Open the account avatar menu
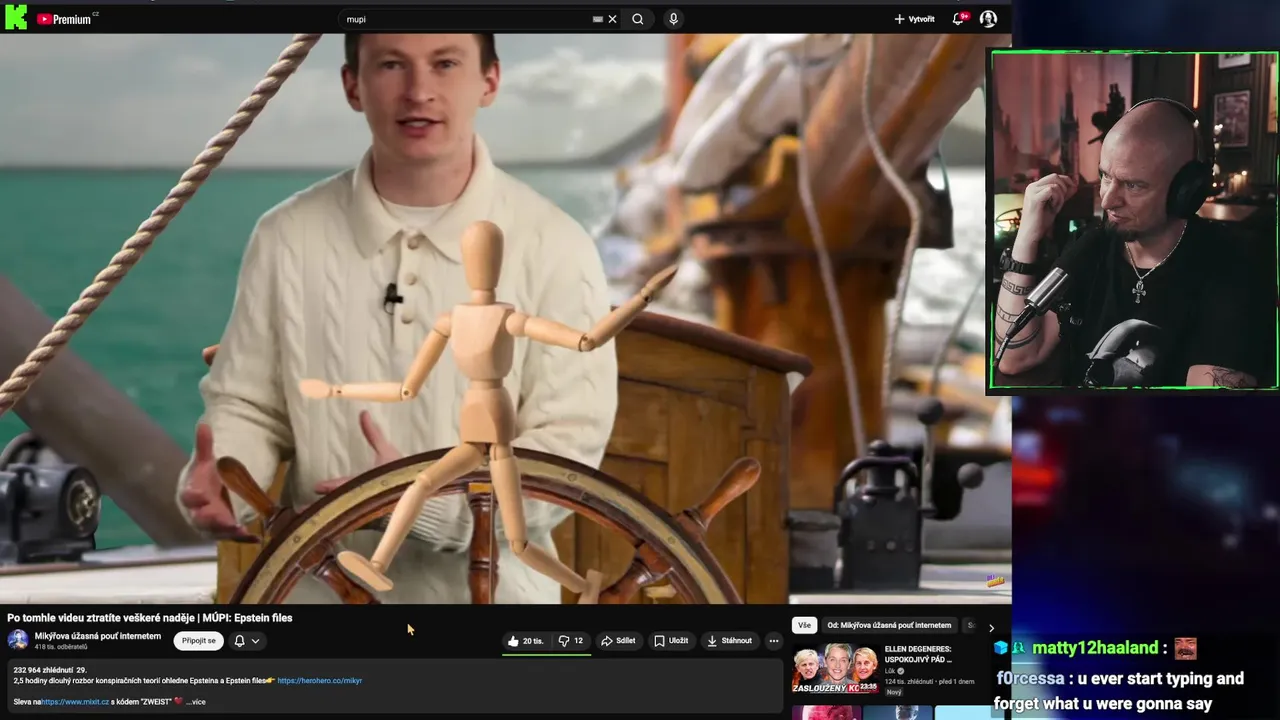This screenshot has width=1280, height=720. pyautogui.click(x=988, y=19)
